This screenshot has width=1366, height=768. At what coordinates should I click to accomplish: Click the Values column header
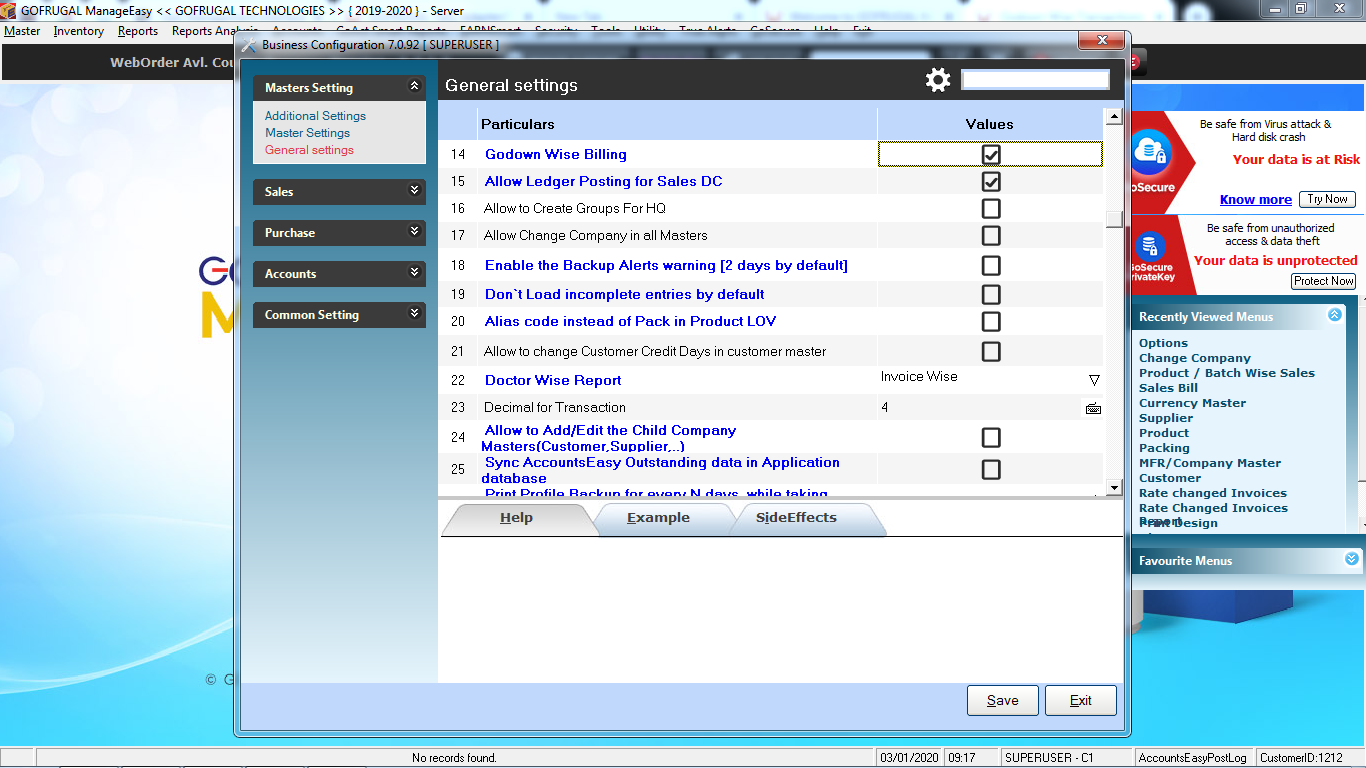(x=990, y=124)
